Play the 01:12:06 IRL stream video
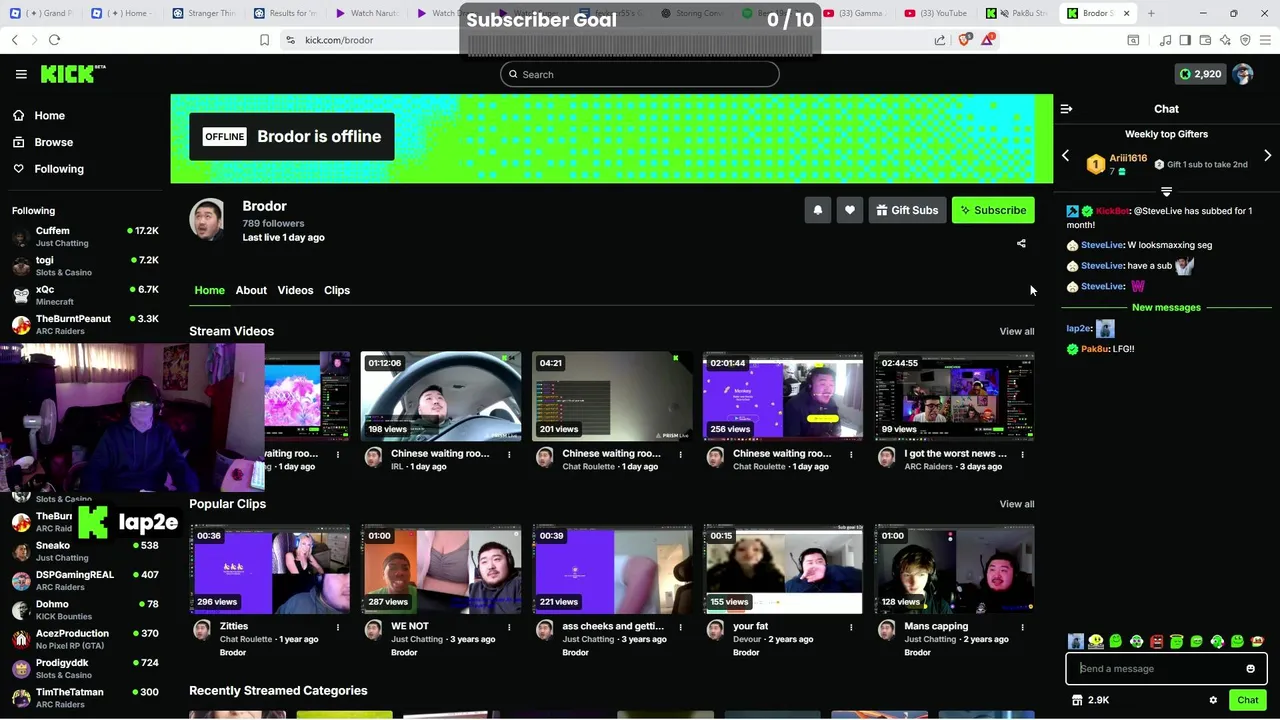The image size is (1280, 720). [441, 396]
